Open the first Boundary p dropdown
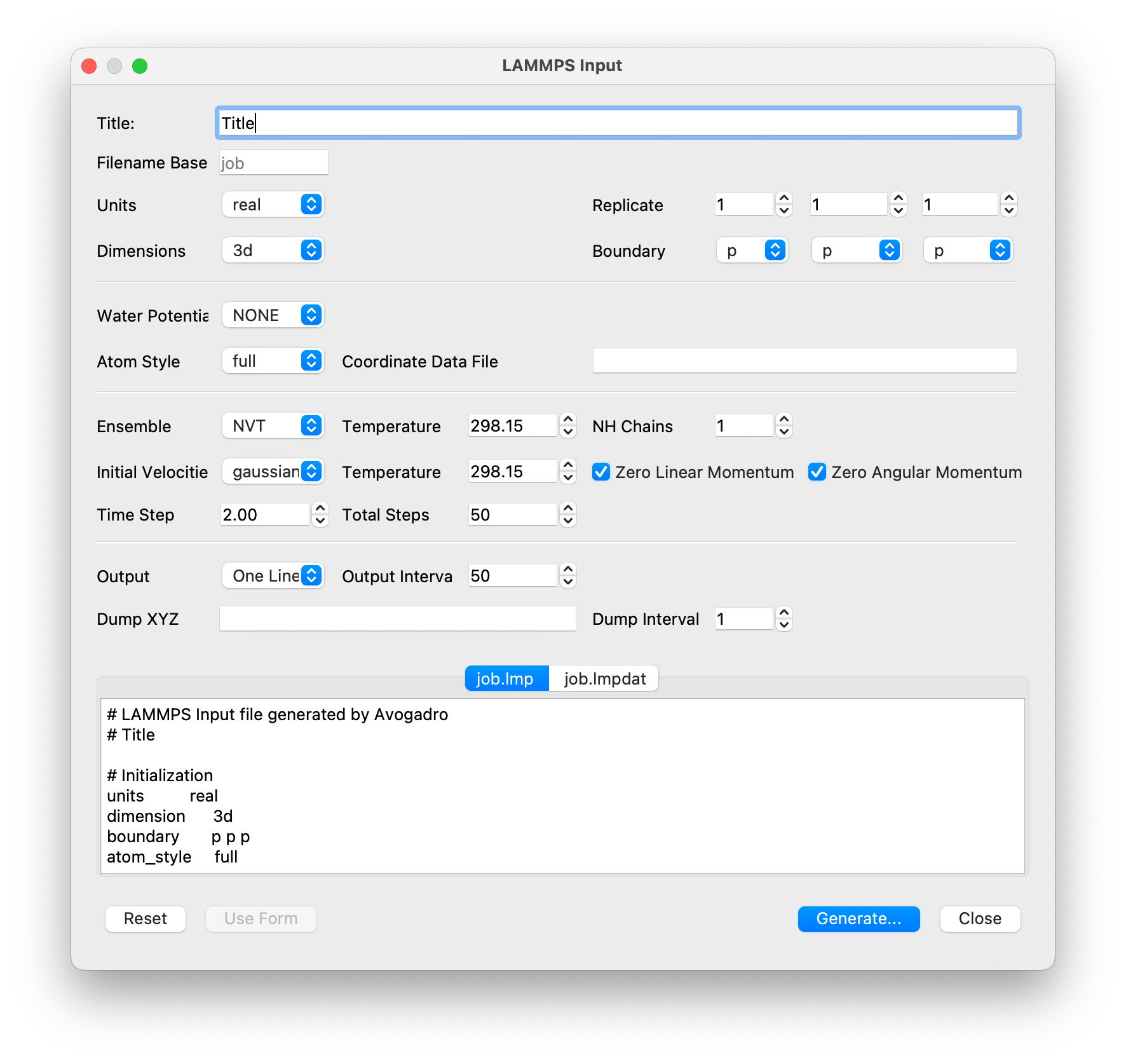1126x1064 pixels. click(x=752, y=250)
